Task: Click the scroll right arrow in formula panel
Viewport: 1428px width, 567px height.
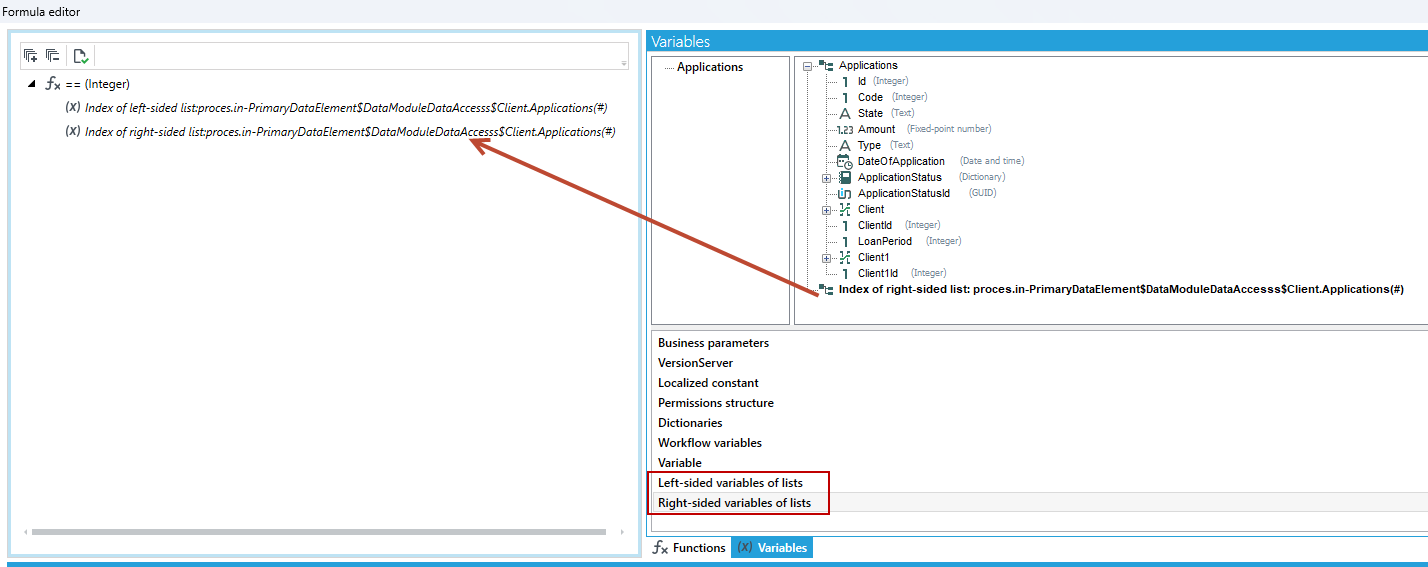Action: point(622,532)
